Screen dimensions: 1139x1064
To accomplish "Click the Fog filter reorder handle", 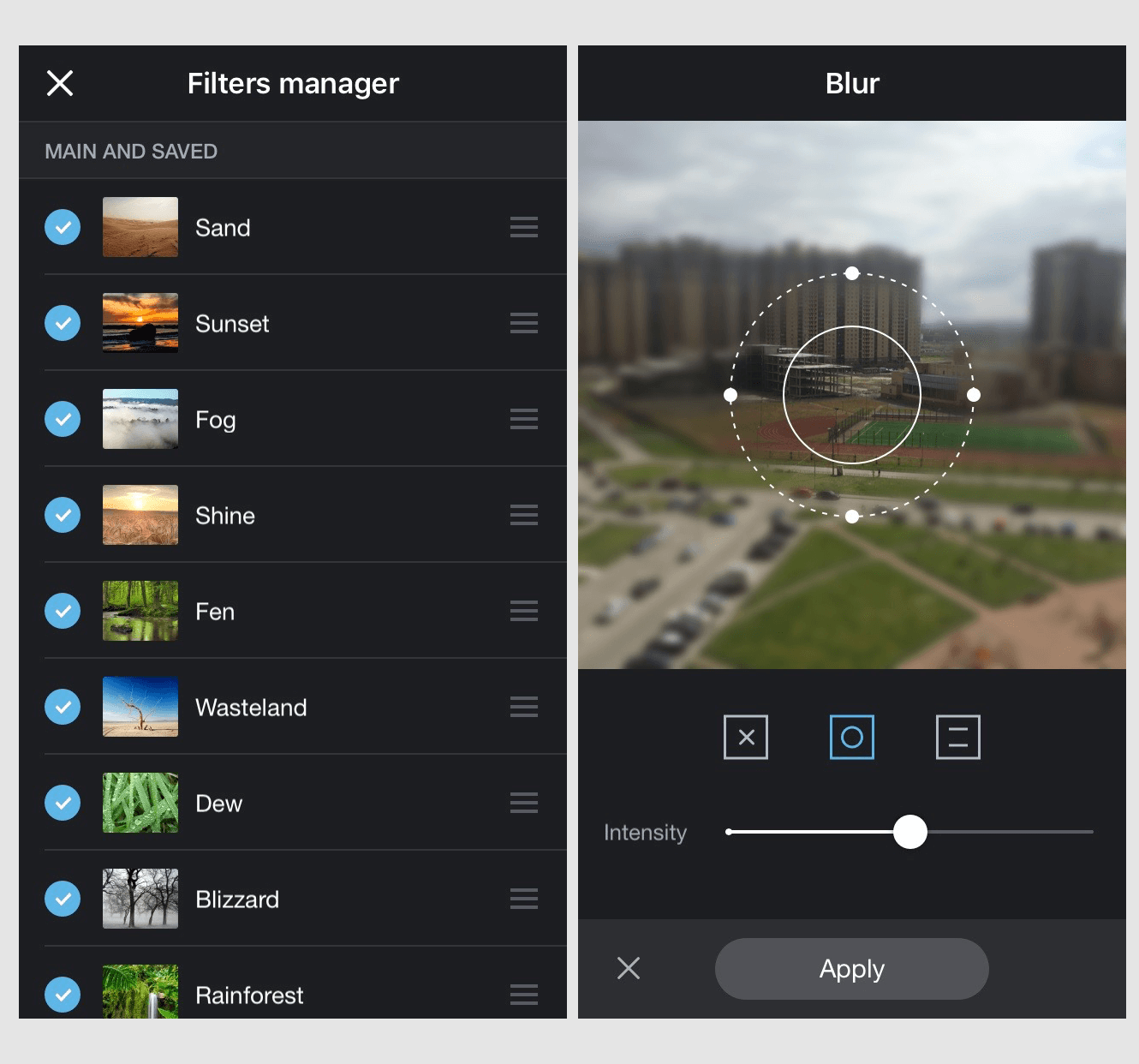I will pyautogui.click(x=523, y=419).
